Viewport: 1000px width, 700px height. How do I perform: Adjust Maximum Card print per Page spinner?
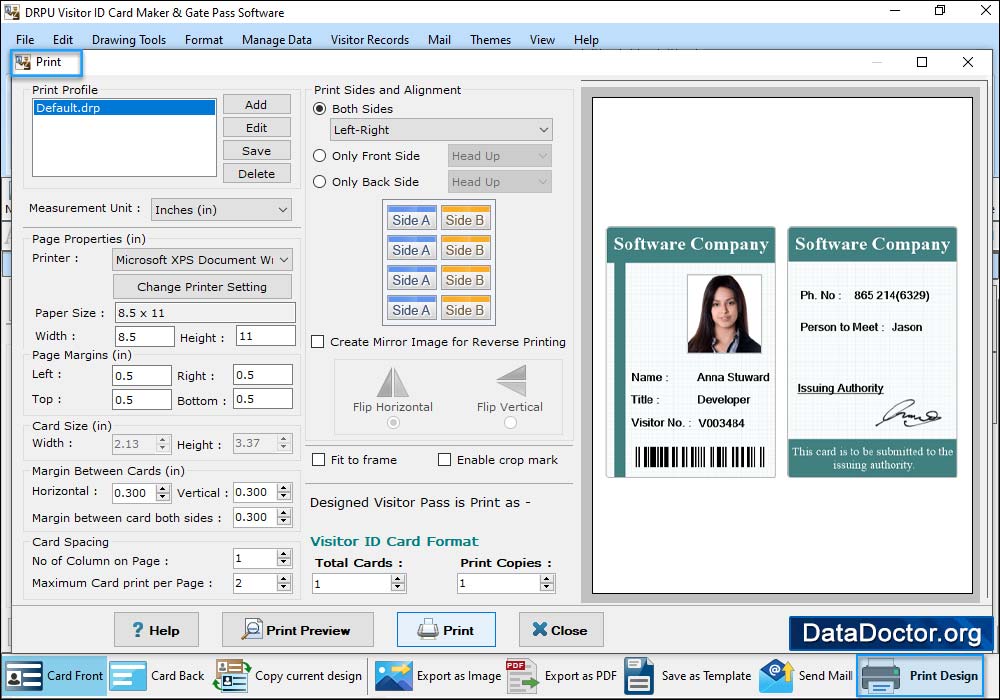click(284, 583)
